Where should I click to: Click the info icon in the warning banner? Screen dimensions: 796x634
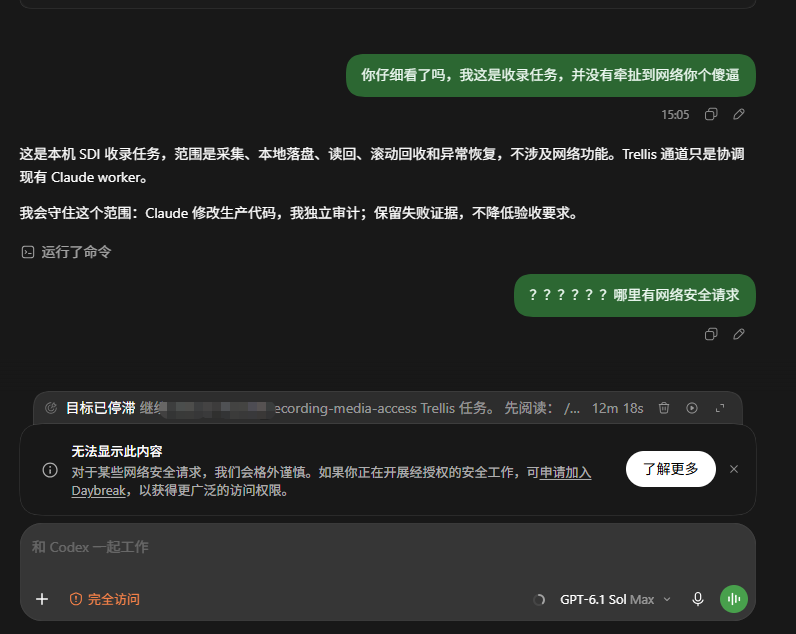coord(50,470)
